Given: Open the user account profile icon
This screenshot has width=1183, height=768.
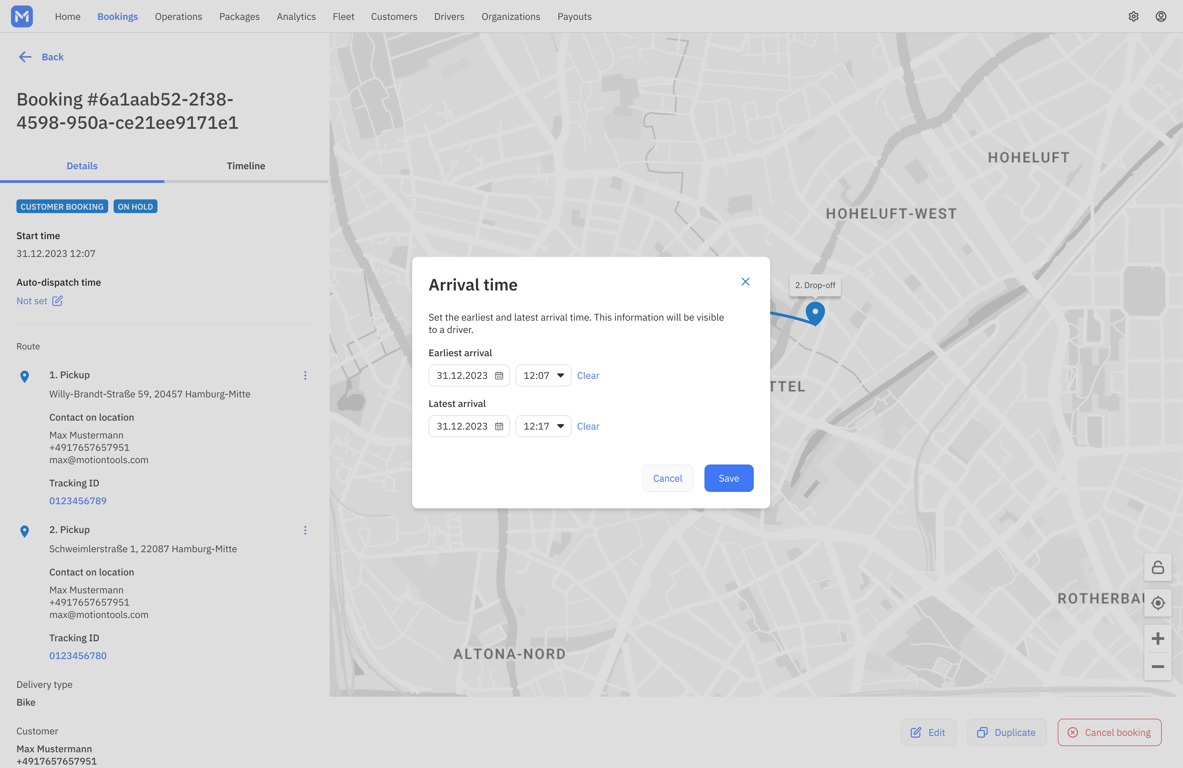Looking at the screenshot, I should click(x=1161, y=17).
